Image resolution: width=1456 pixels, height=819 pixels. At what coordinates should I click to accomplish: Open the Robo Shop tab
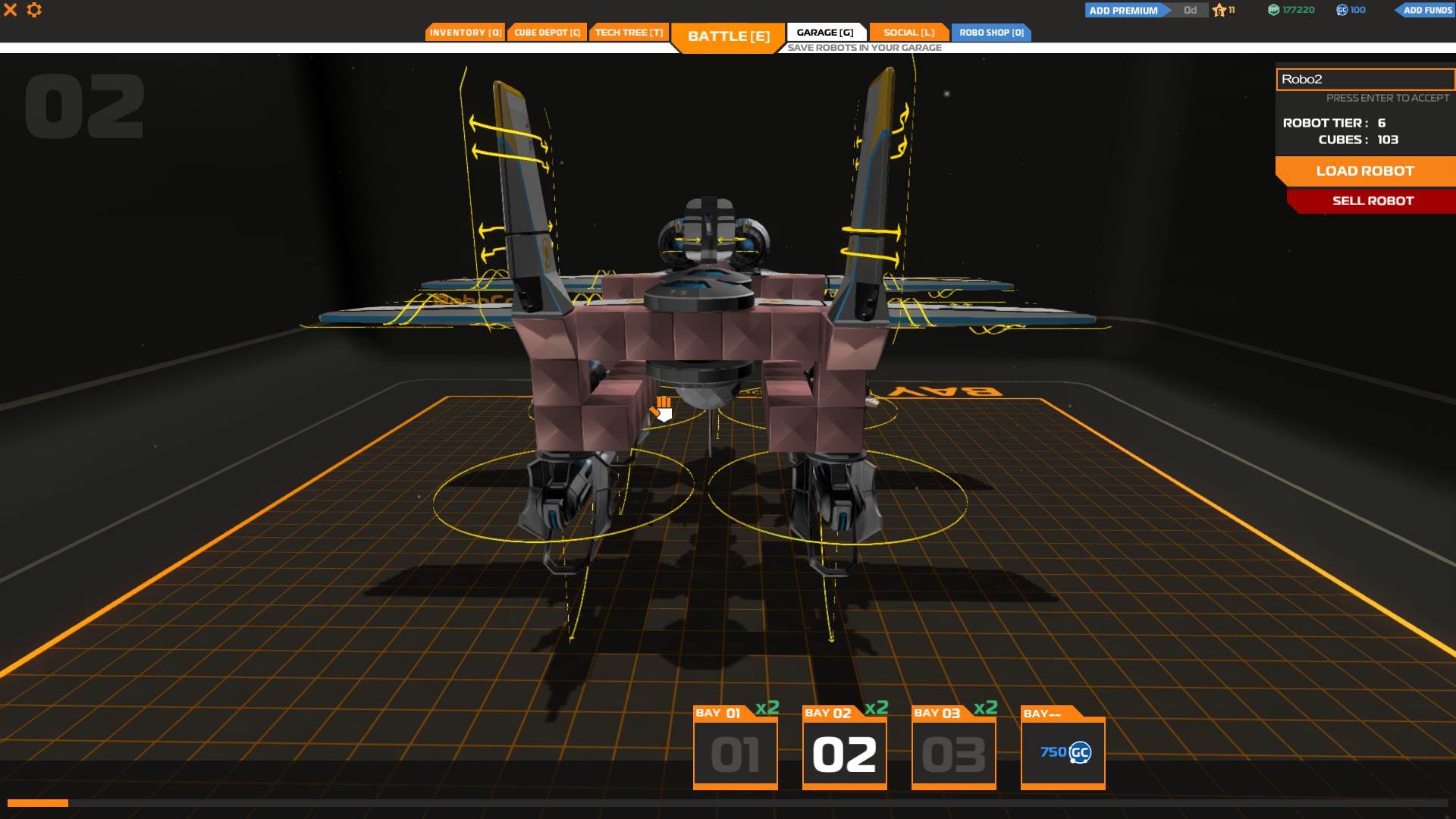click(991, 33)
